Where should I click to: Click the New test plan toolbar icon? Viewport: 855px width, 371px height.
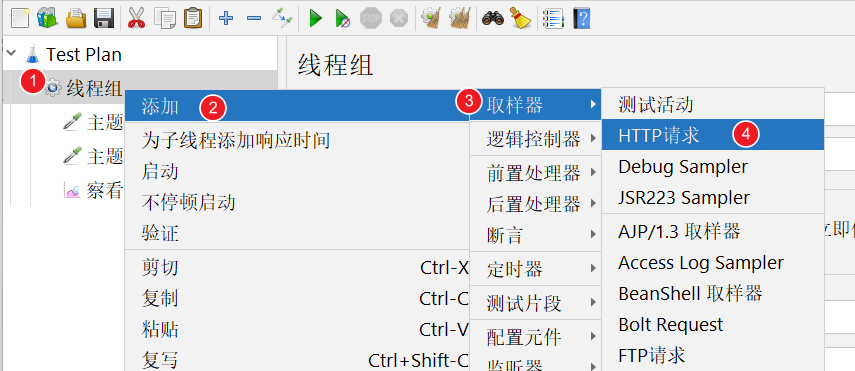point(20,19)
